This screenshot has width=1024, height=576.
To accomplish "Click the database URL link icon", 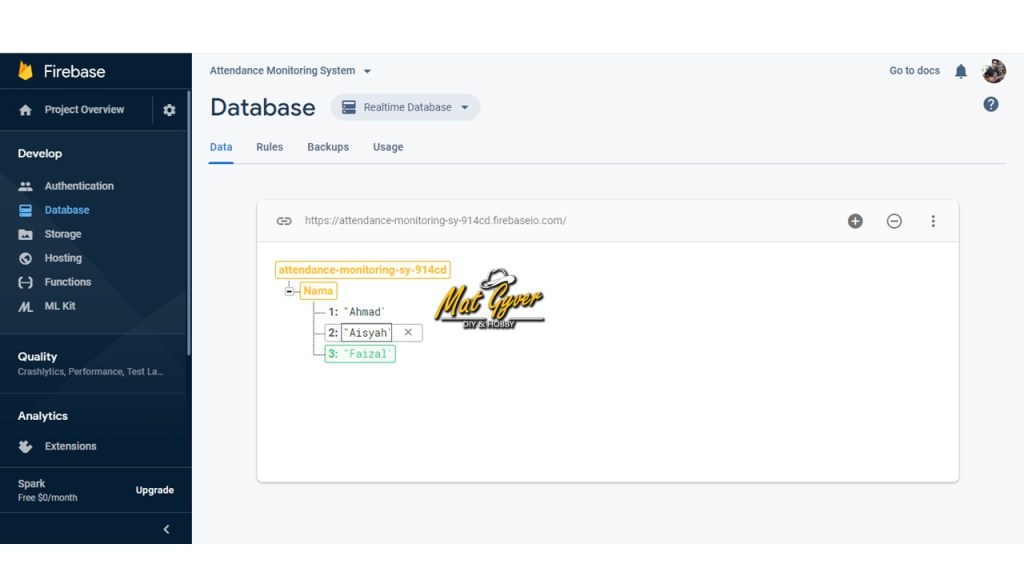I will point(284,221).
